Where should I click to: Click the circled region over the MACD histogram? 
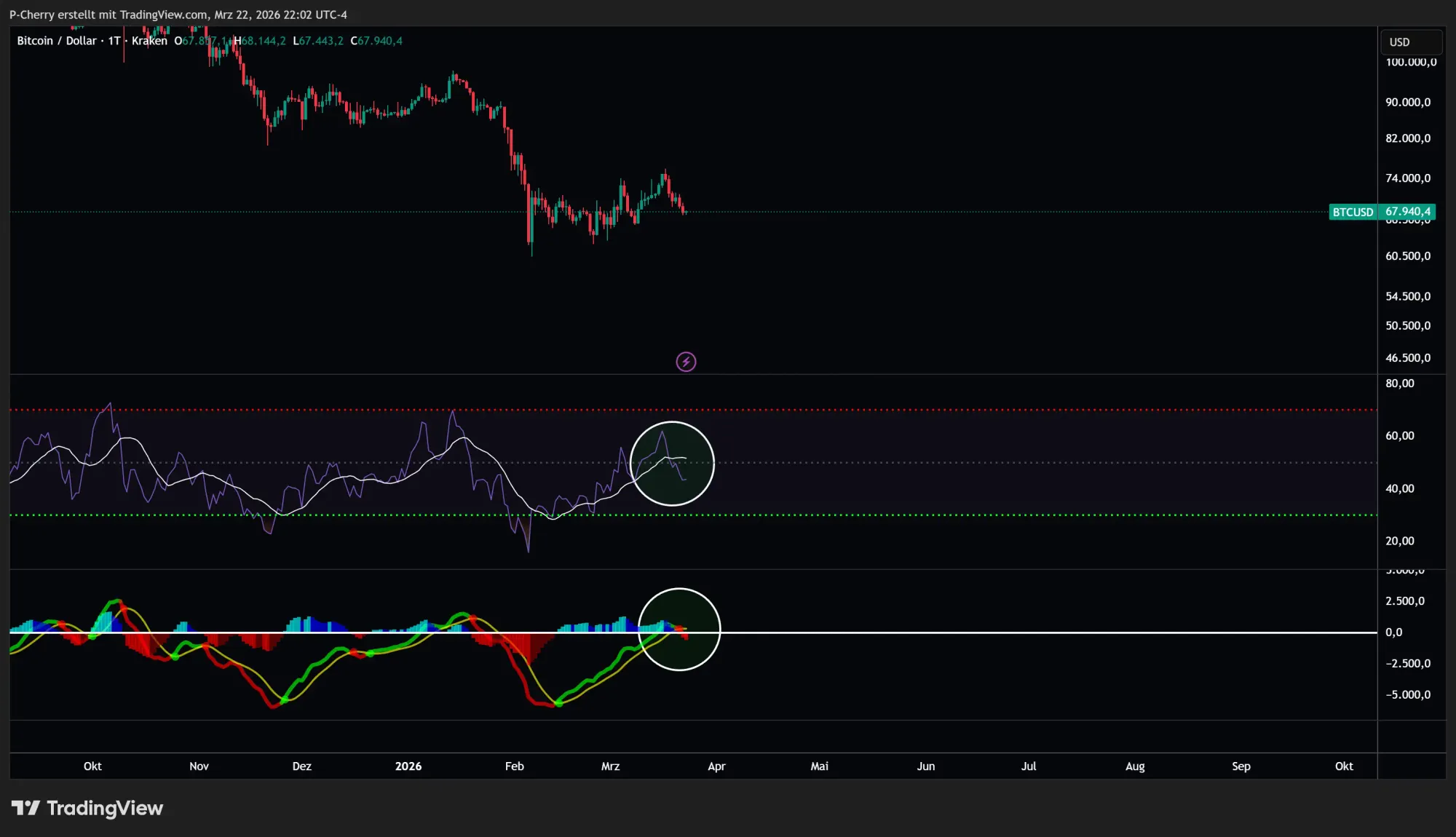(679, 630)
